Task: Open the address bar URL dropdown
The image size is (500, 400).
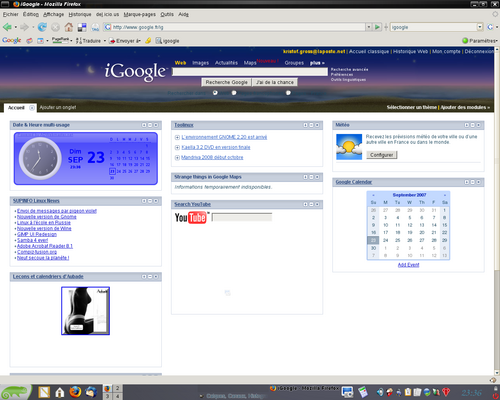Action: 368,27
